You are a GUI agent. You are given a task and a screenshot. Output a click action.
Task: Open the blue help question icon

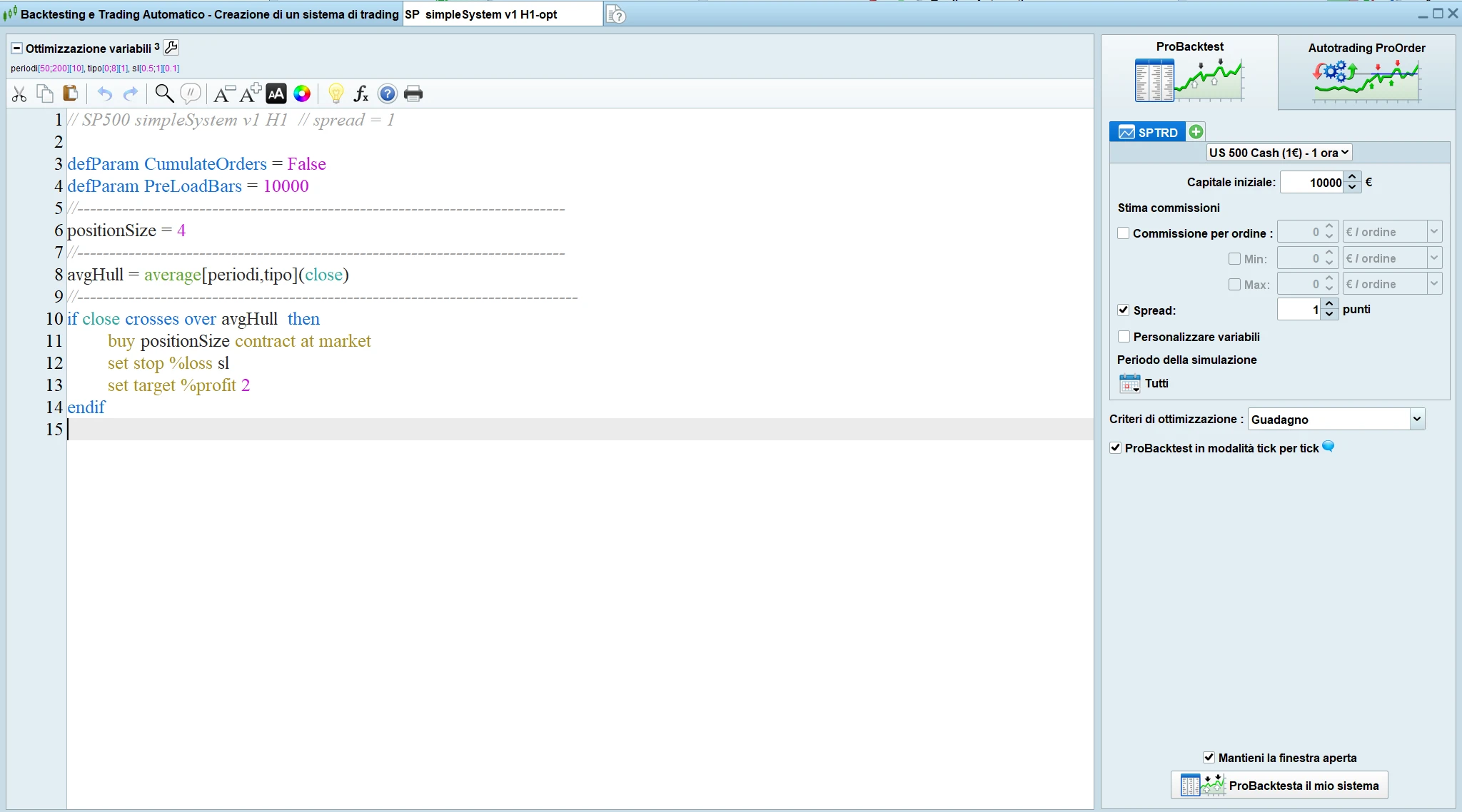388,93
